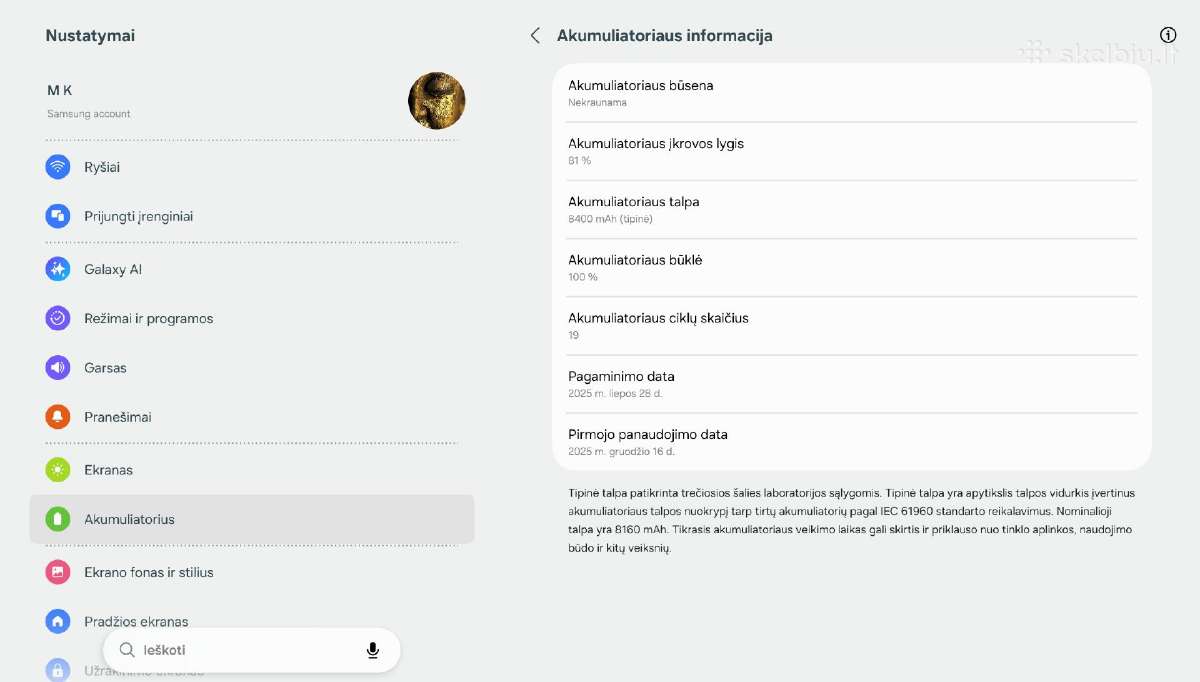Go back with the arrow next to Akumuliatoriaus informacija

[x=535, y=36]
